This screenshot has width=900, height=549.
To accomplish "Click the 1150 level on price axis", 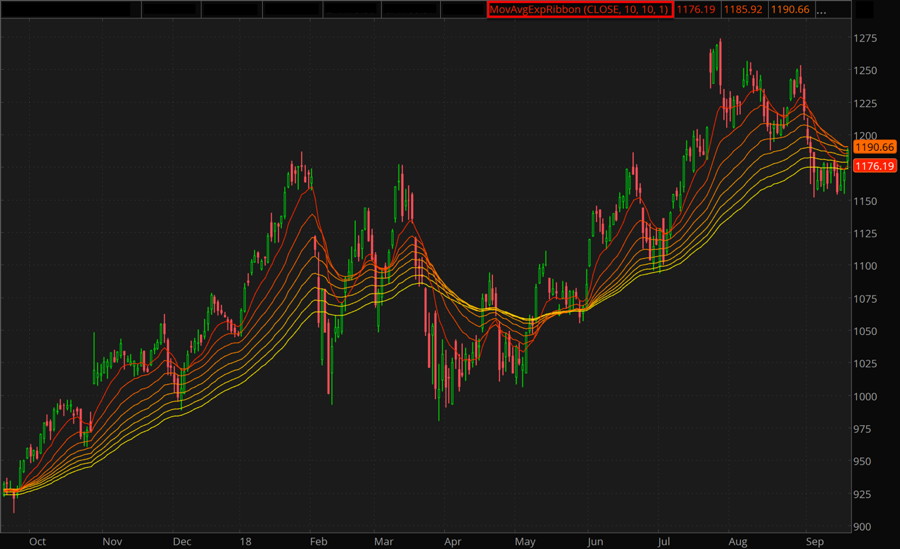I will (x=866, y=201).
